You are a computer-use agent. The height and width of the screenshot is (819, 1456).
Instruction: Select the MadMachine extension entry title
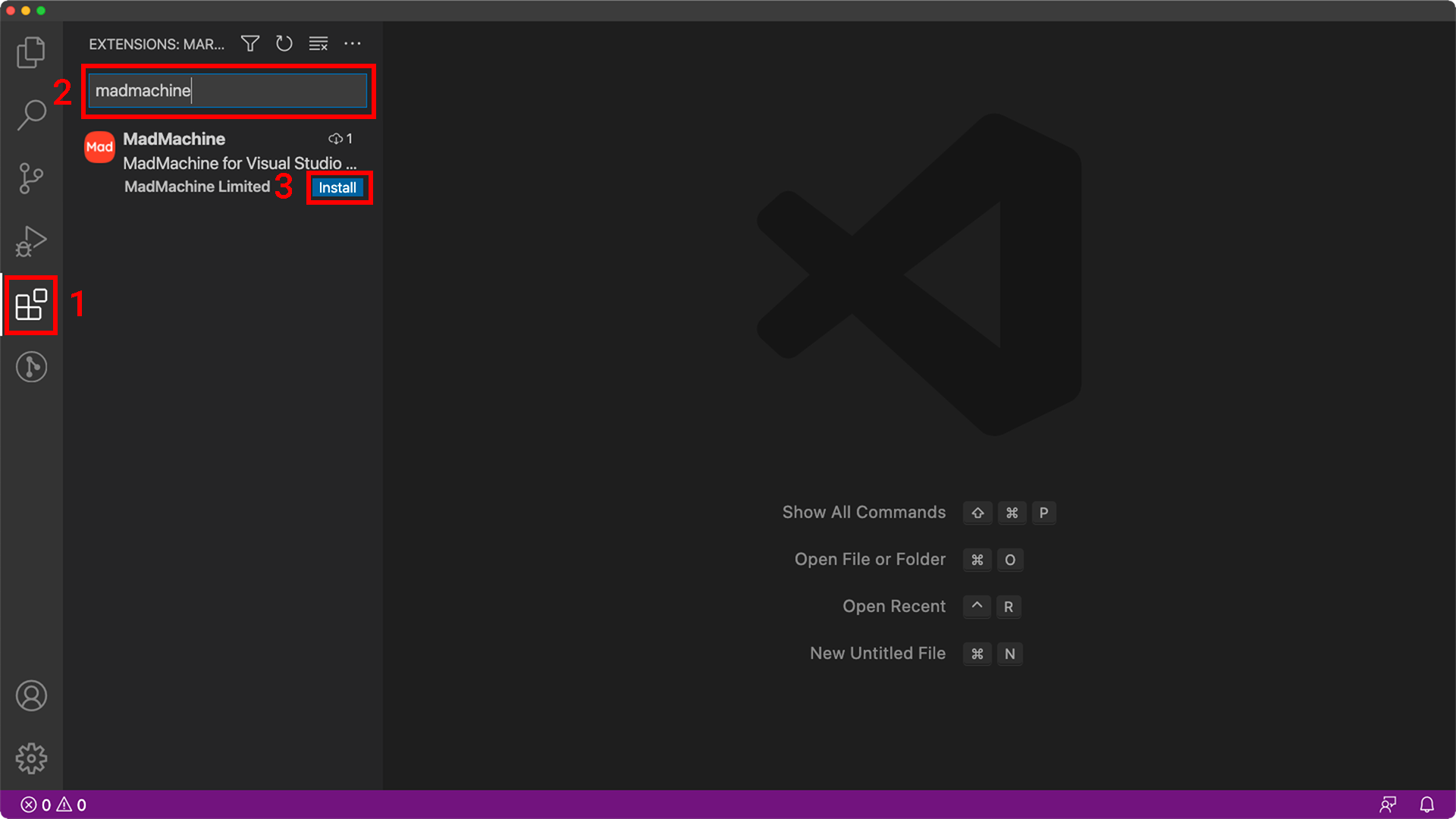point(174,139)
